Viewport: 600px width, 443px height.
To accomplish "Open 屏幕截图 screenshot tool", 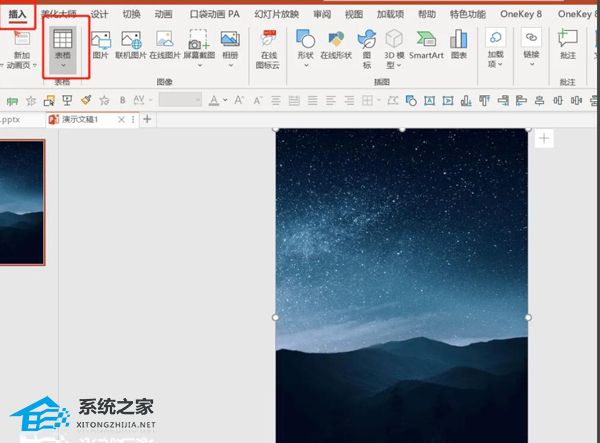I will [x=197, y=46].
